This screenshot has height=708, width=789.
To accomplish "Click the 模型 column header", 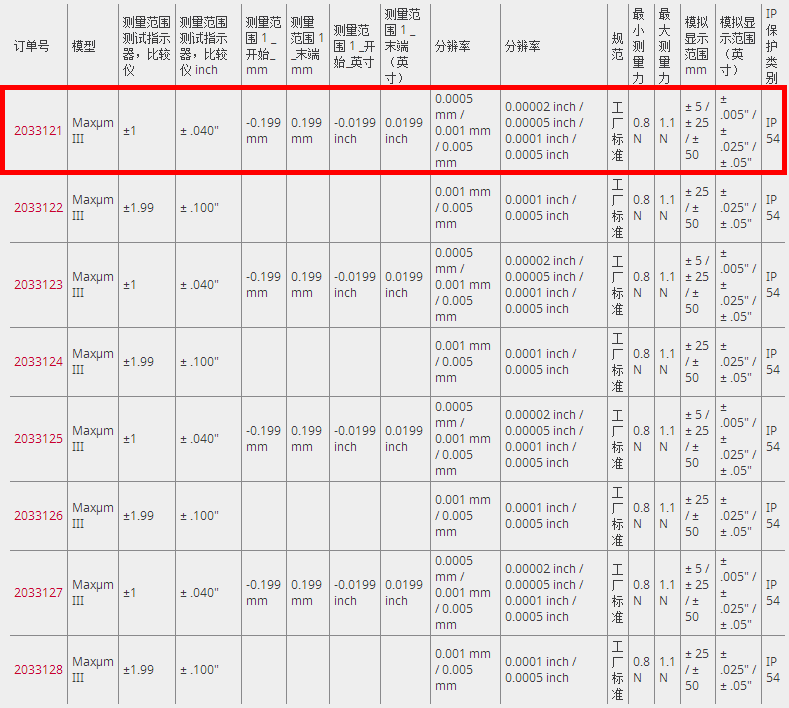I will 84,46.
